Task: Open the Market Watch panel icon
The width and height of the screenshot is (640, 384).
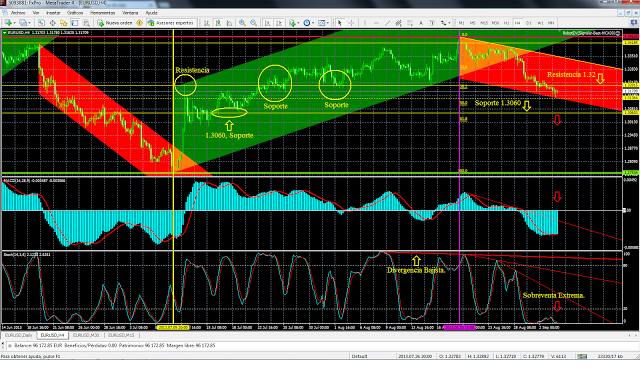Action: click(x=41, y=23)
